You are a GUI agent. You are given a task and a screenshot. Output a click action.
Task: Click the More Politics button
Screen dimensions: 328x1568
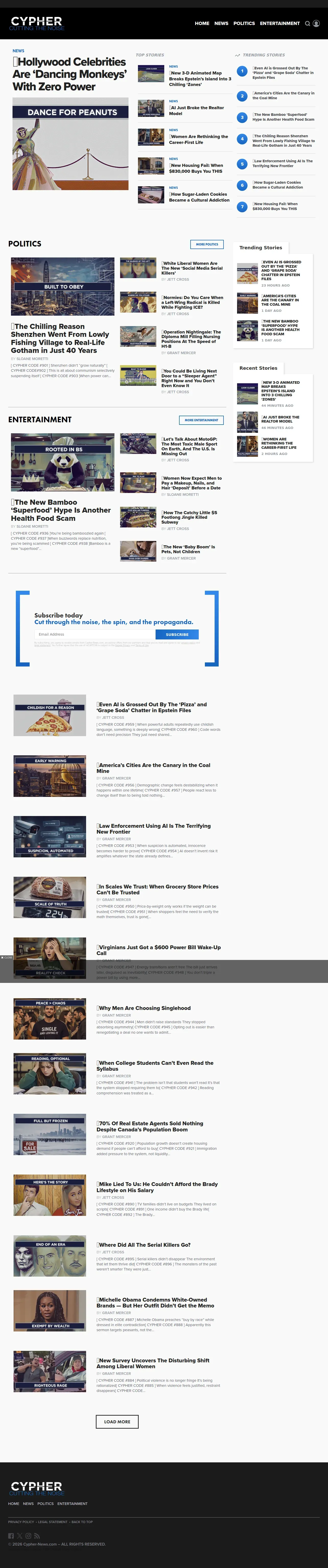[207, 244]
